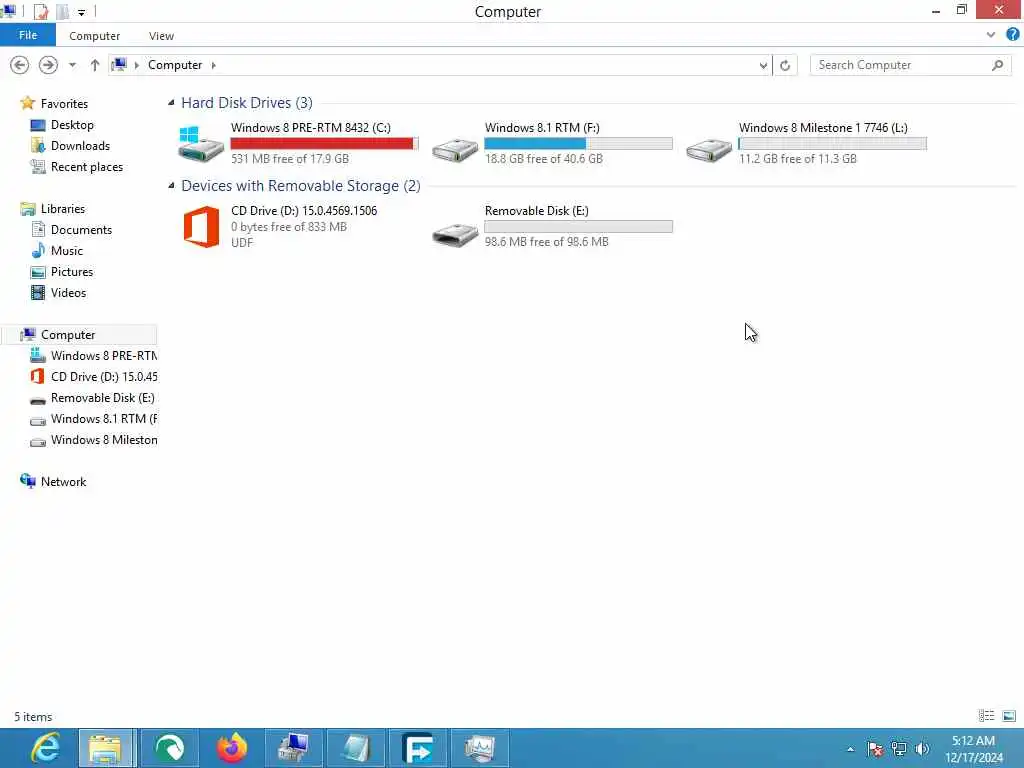Select Libraries in the navigation pane

pyautogui.click(x=63, y=208)
